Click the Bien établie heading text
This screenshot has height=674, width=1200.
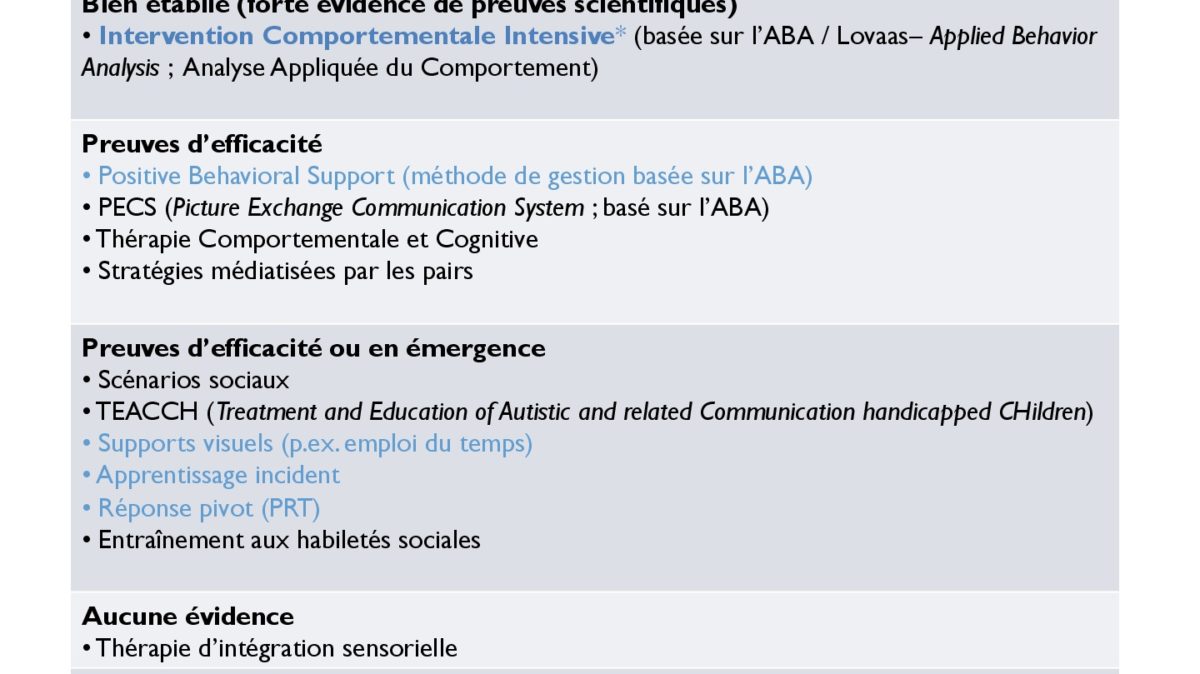[410, 8]
